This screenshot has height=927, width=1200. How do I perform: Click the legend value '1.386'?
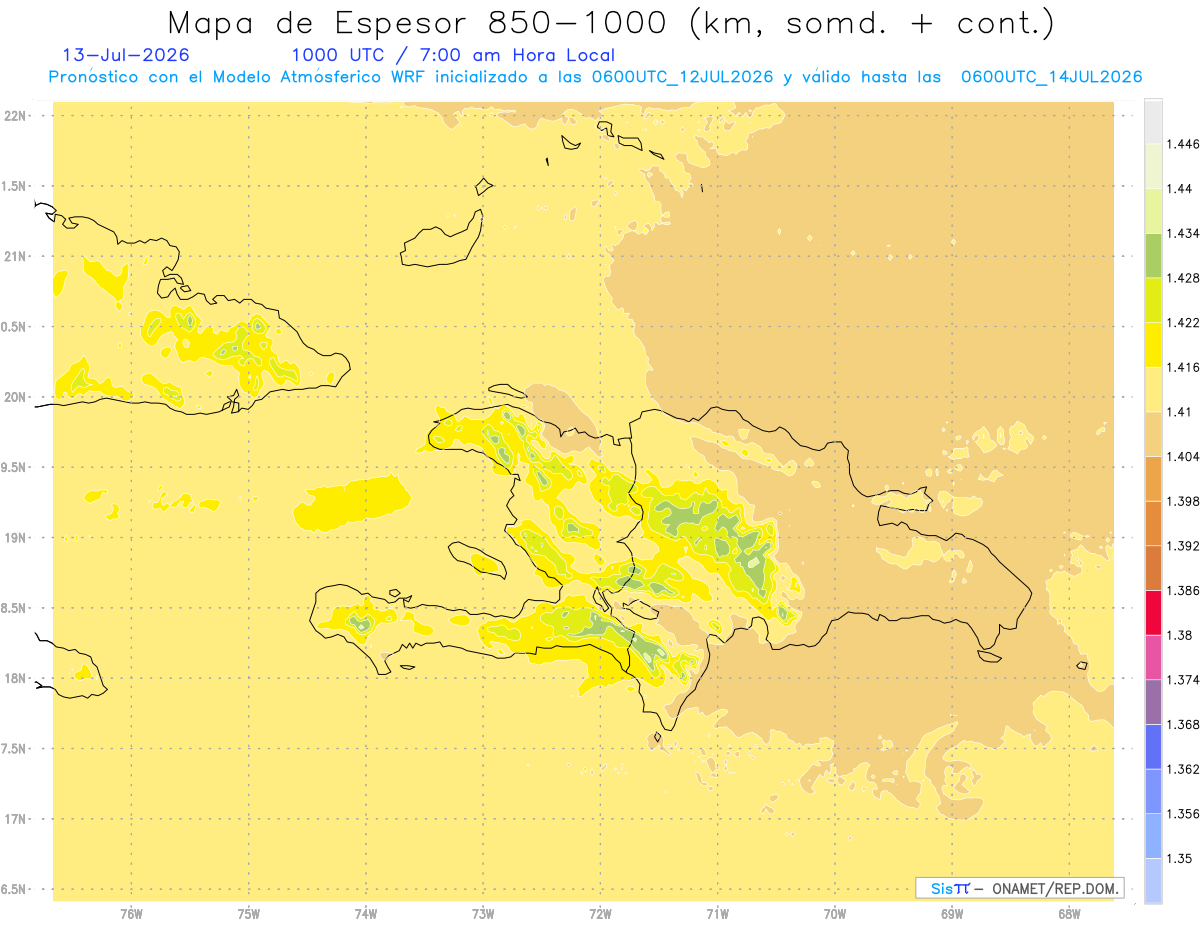pos(1183,590)
